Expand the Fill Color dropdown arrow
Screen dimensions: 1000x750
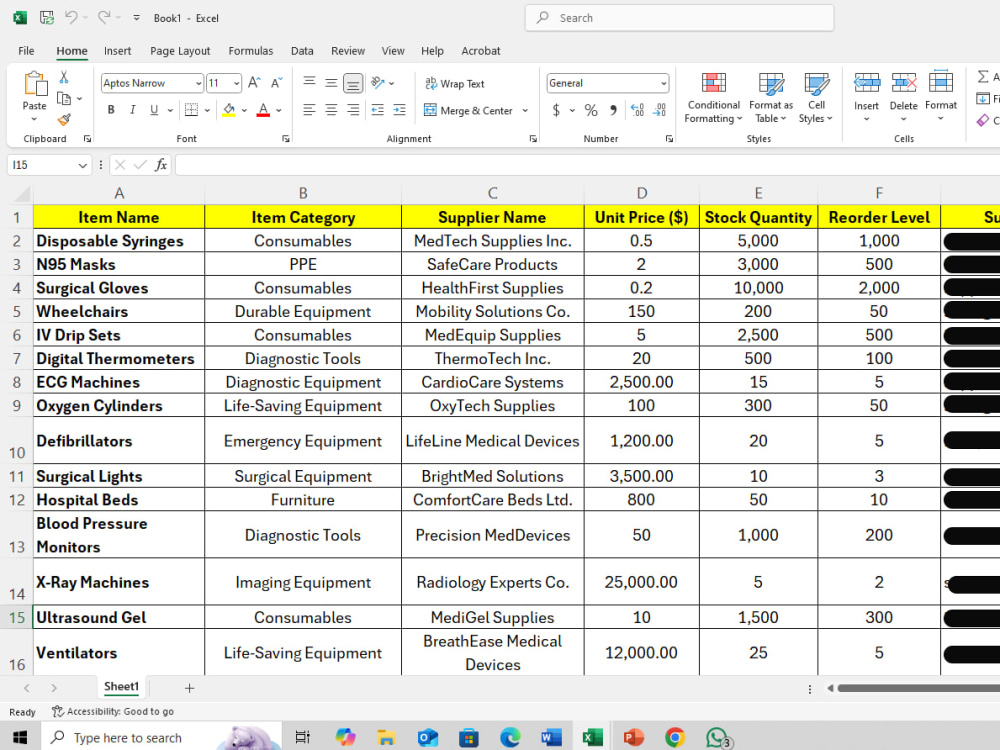244,110
